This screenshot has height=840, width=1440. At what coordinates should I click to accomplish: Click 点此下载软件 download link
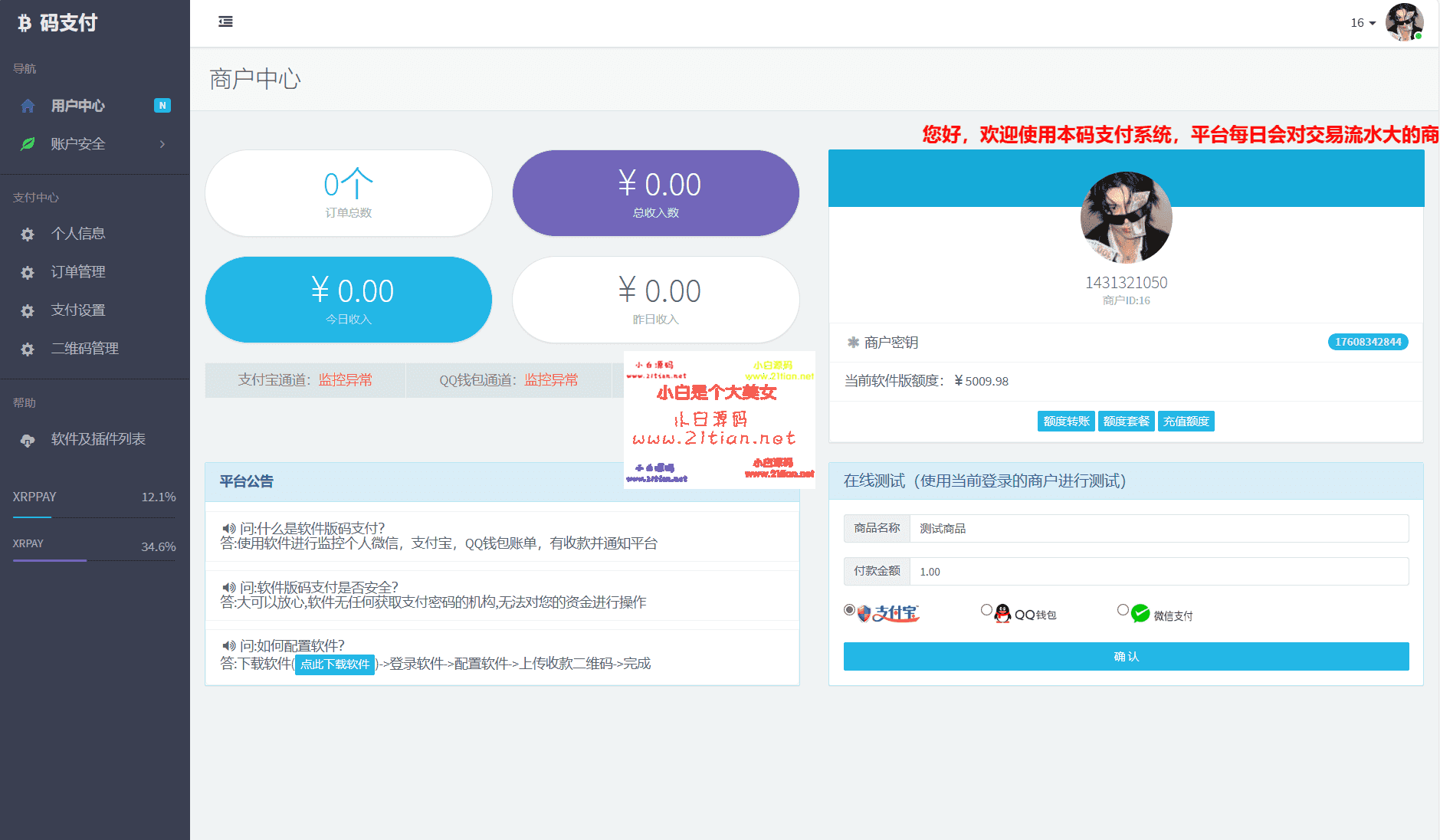pos(335,664)
